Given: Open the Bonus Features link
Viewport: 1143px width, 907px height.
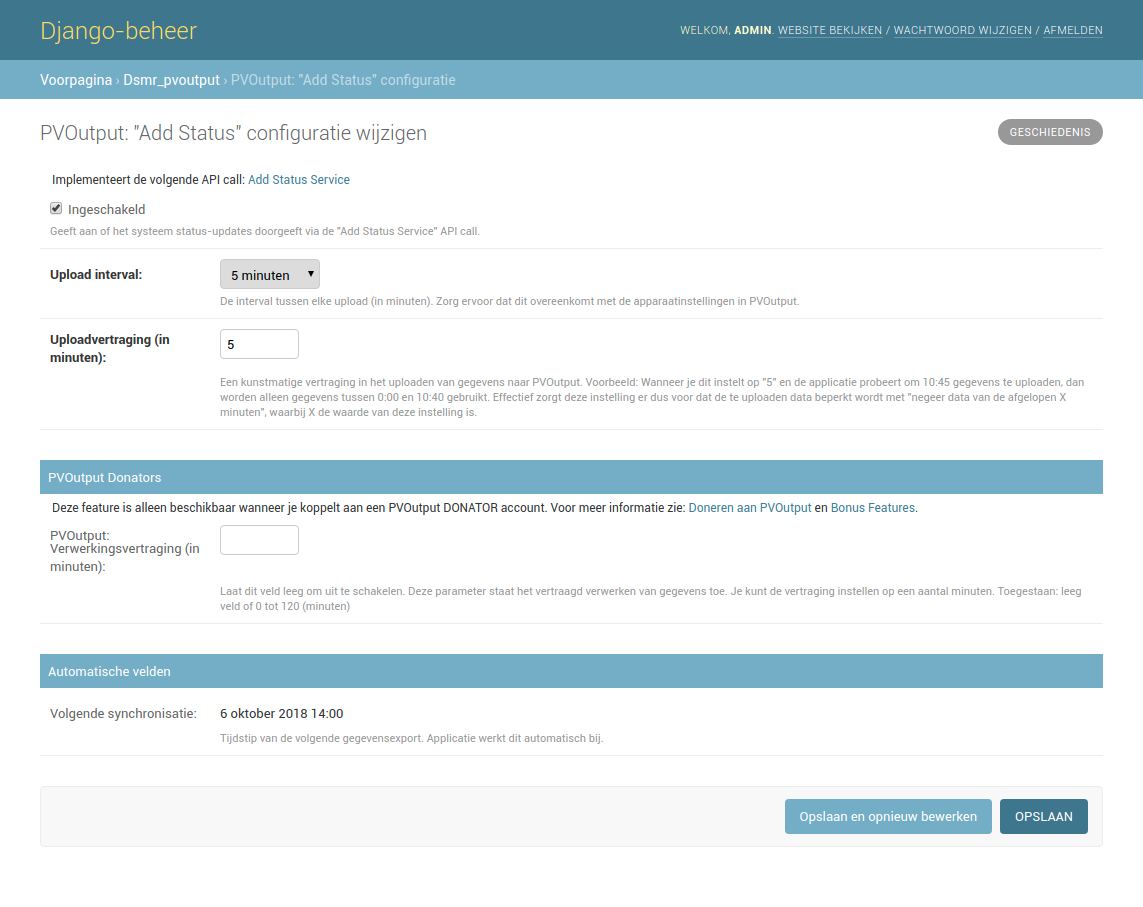Looking at the screenshot, I should [x=873, y=507].
